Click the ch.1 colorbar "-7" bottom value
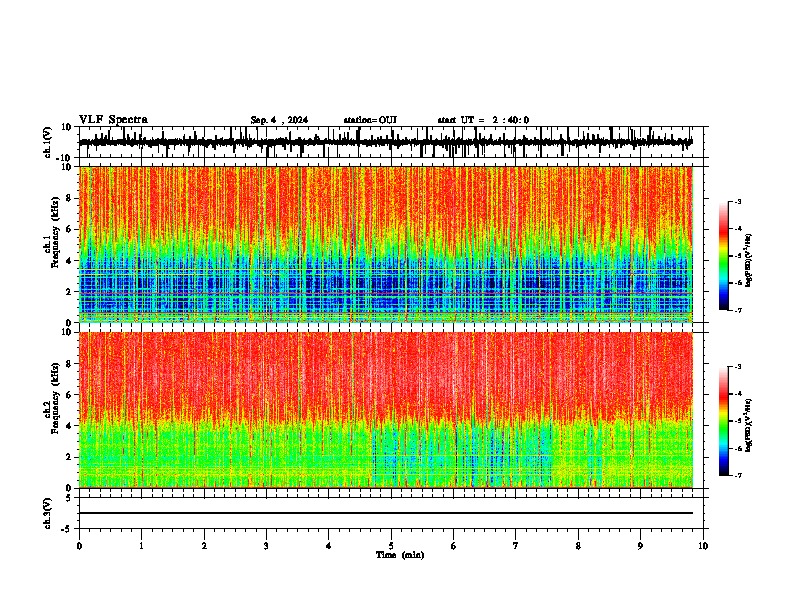The image size is (792, 612). pyautogui.click(x=738, y=310)
